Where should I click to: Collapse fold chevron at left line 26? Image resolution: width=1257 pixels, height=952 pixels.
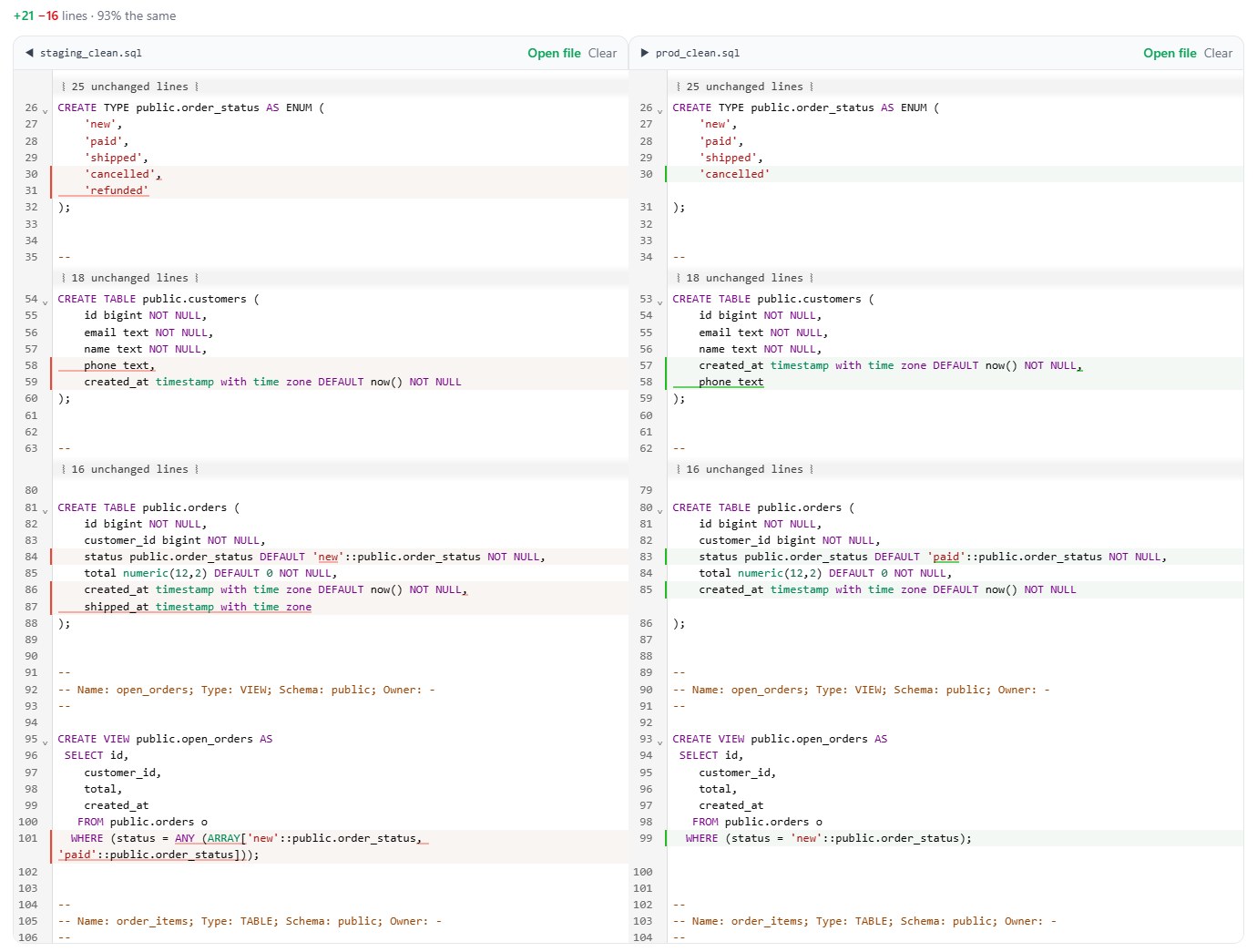46,110
